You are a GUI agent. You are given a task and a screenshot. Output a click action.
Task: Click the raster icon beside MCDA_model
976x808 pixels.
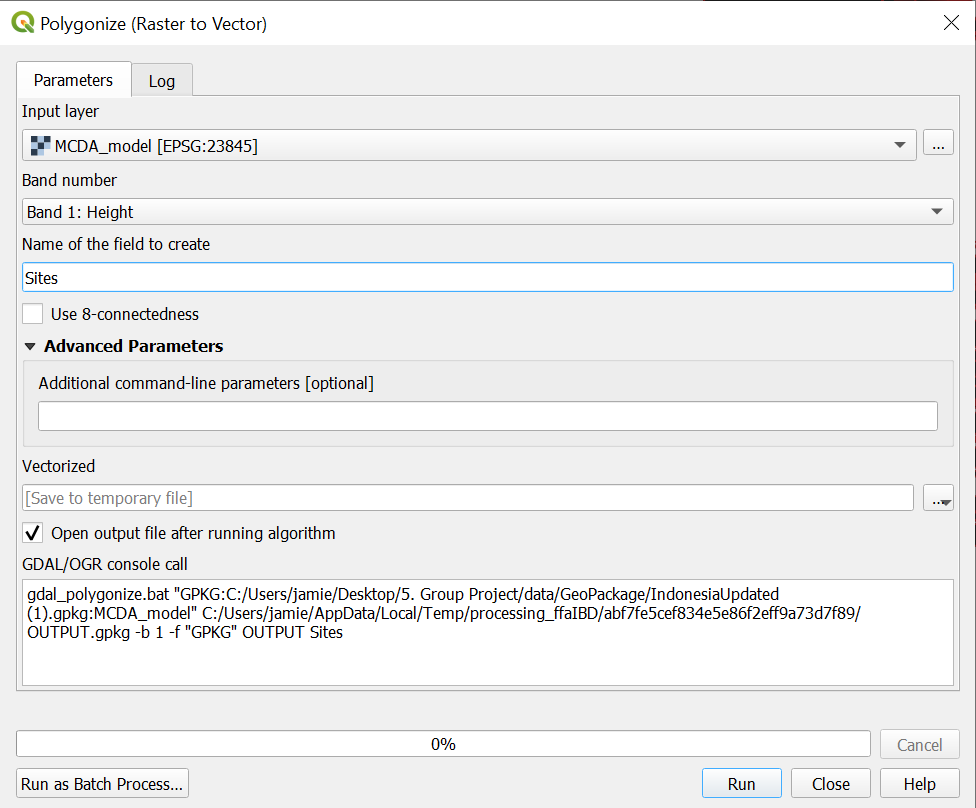[40, 145]
